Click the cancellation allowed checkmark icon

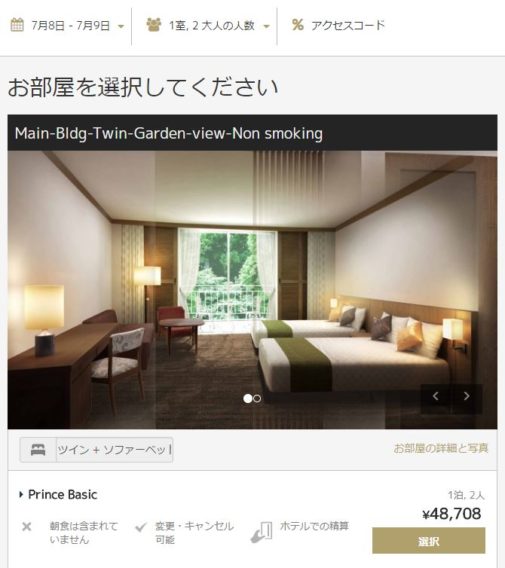click(x=141, y=527)
